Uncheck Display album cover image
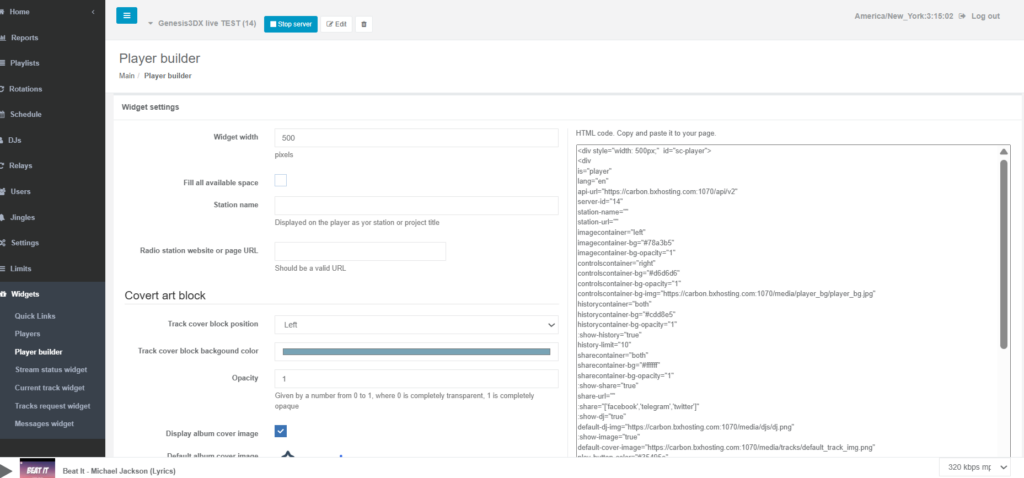 point(281,431)
